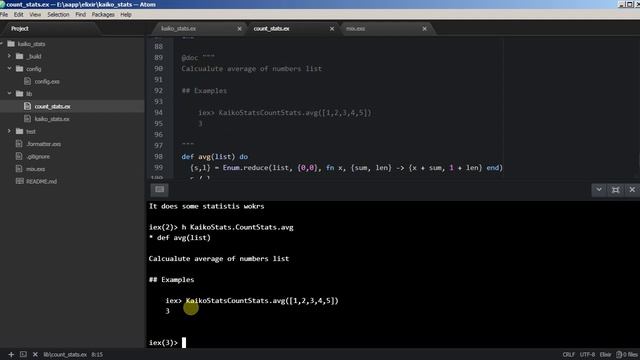Image resolution: width=640 pixels, height=360 pixels.
Task: Click the test folder icon
Action: pos(19,131)
